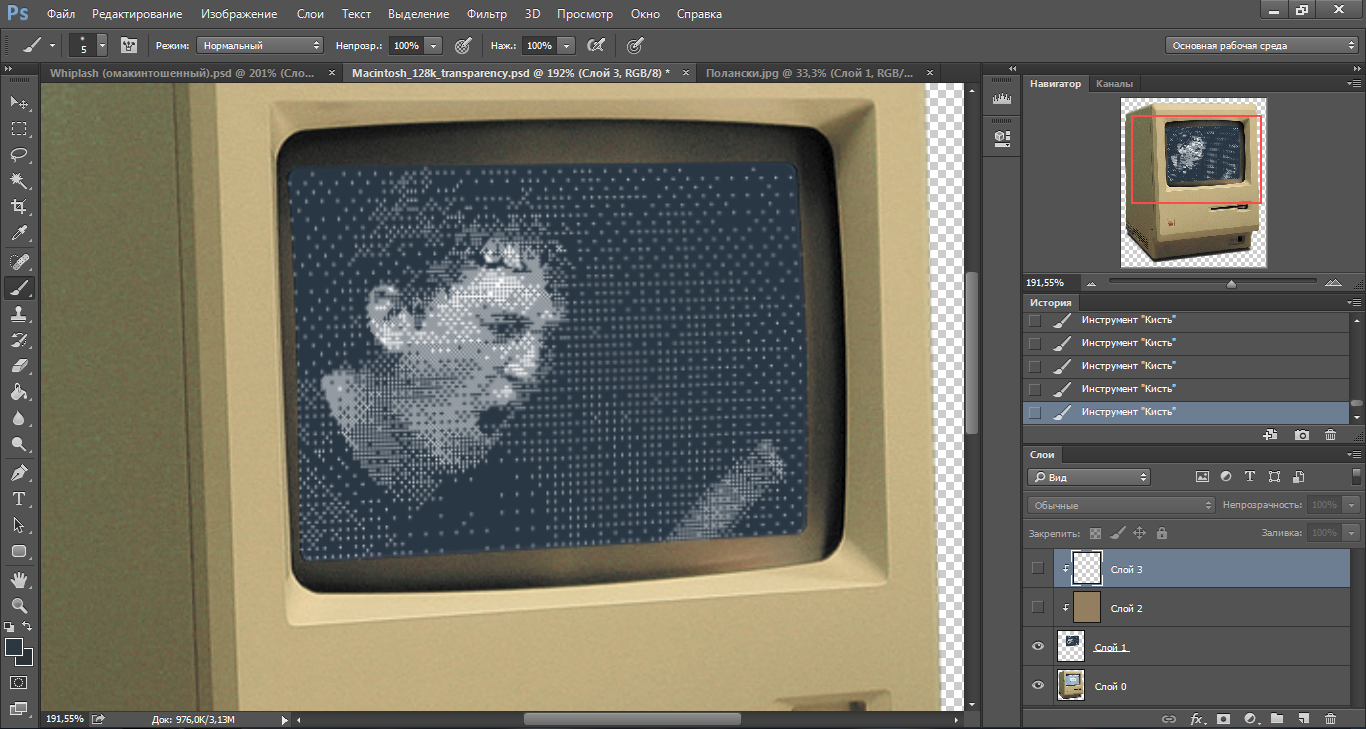
Task: Add a layer mask icon
Action: click(1222, 718)
